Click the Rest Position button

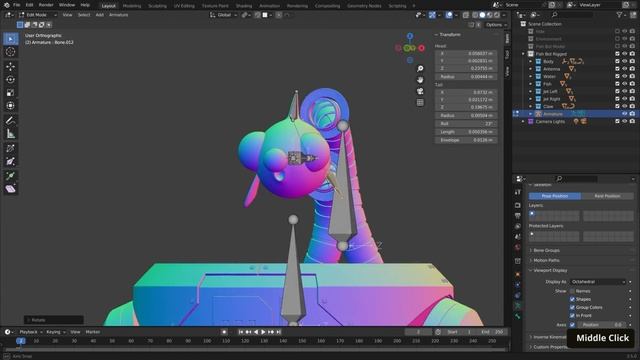click(607, 196)
